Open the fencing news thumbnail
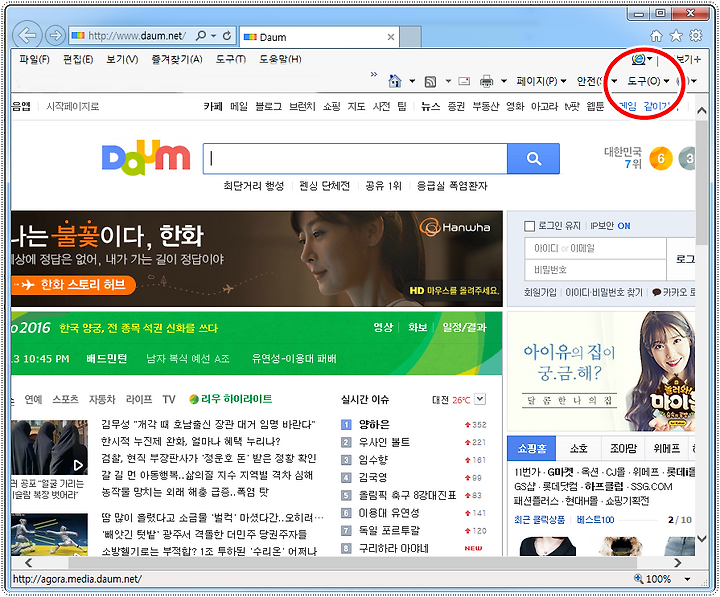Viewport: 720px width, 597px height. click(50, 535)
